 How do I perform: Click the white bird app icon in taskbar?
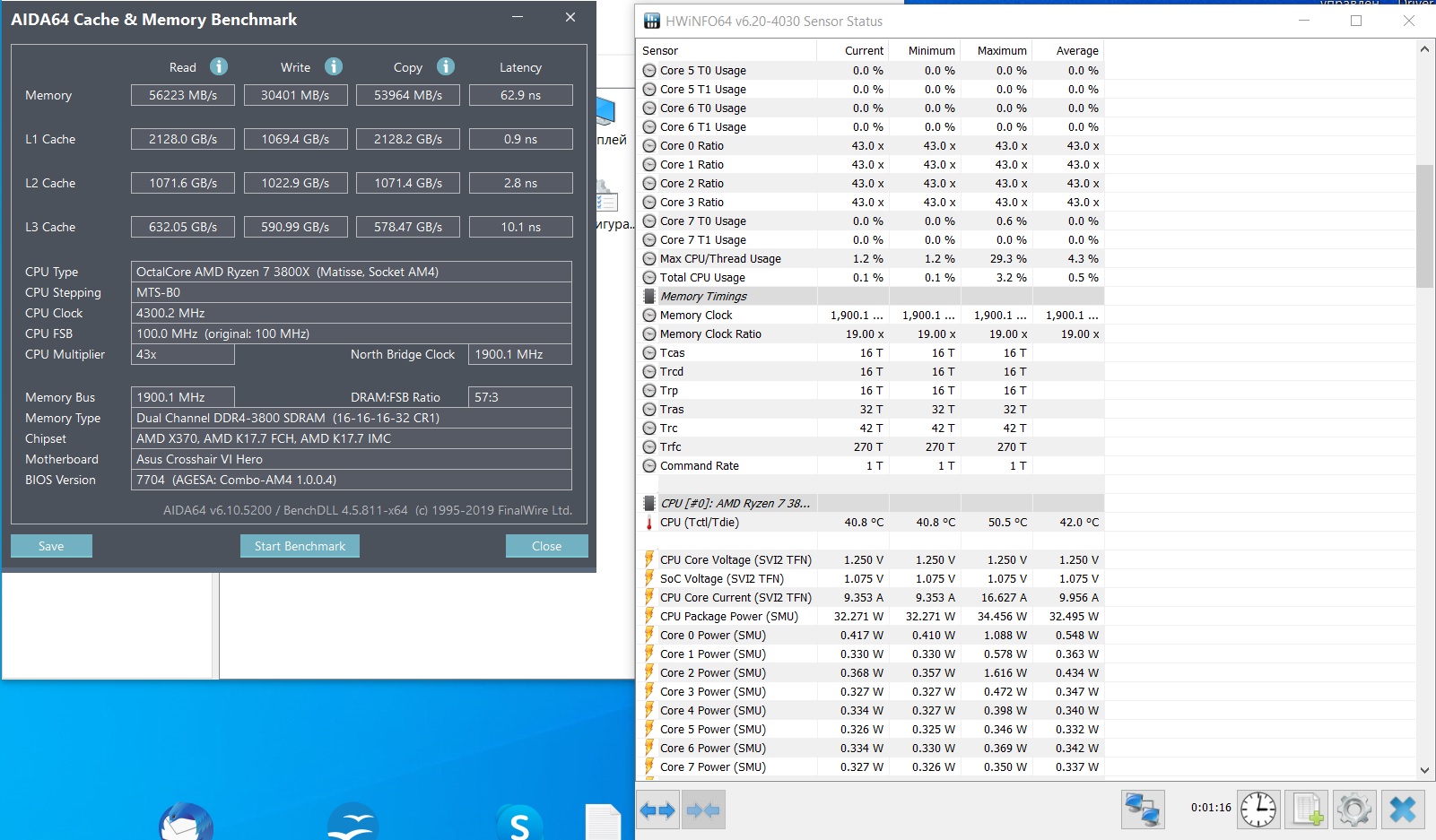tap(352, 821)
